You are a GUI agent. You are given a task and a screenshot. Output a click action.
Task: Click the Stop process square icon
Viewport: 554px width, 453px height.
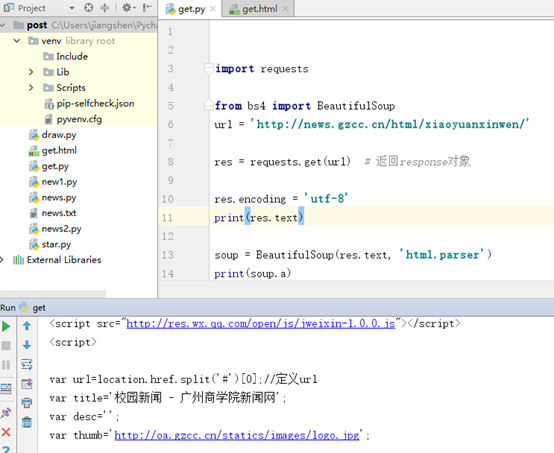pos(6,346)
